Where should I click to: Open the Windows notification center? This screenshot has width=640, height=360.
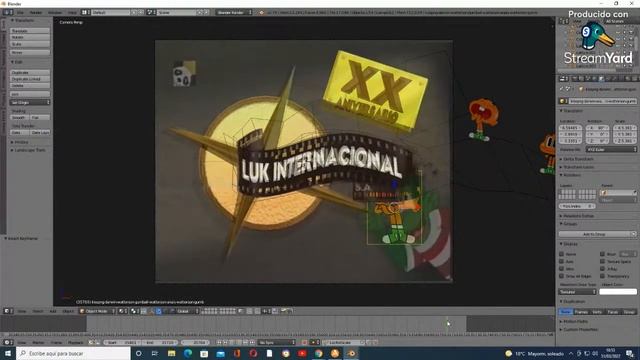(630, 353)
